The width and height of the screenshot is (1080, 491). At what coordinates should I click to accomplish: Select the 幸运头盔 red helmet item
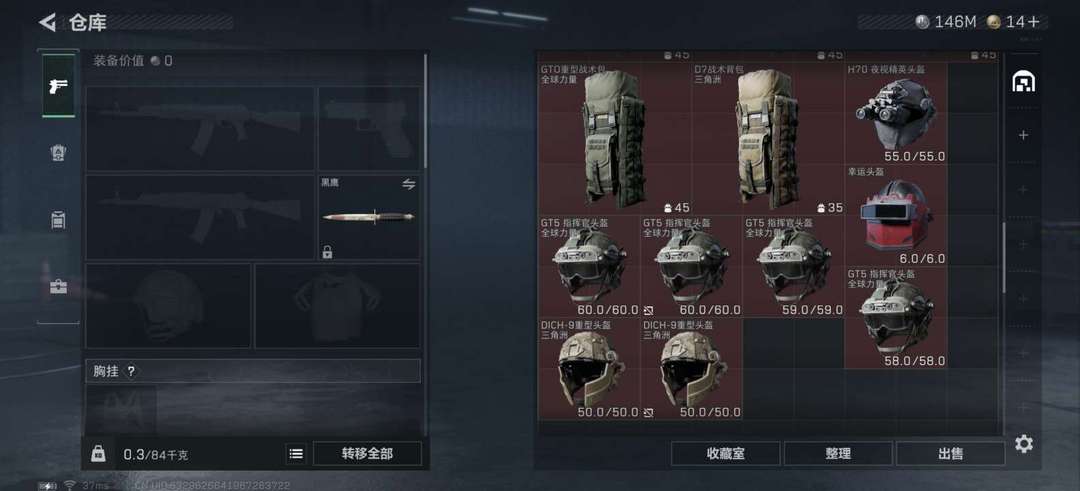click(896, 216)
